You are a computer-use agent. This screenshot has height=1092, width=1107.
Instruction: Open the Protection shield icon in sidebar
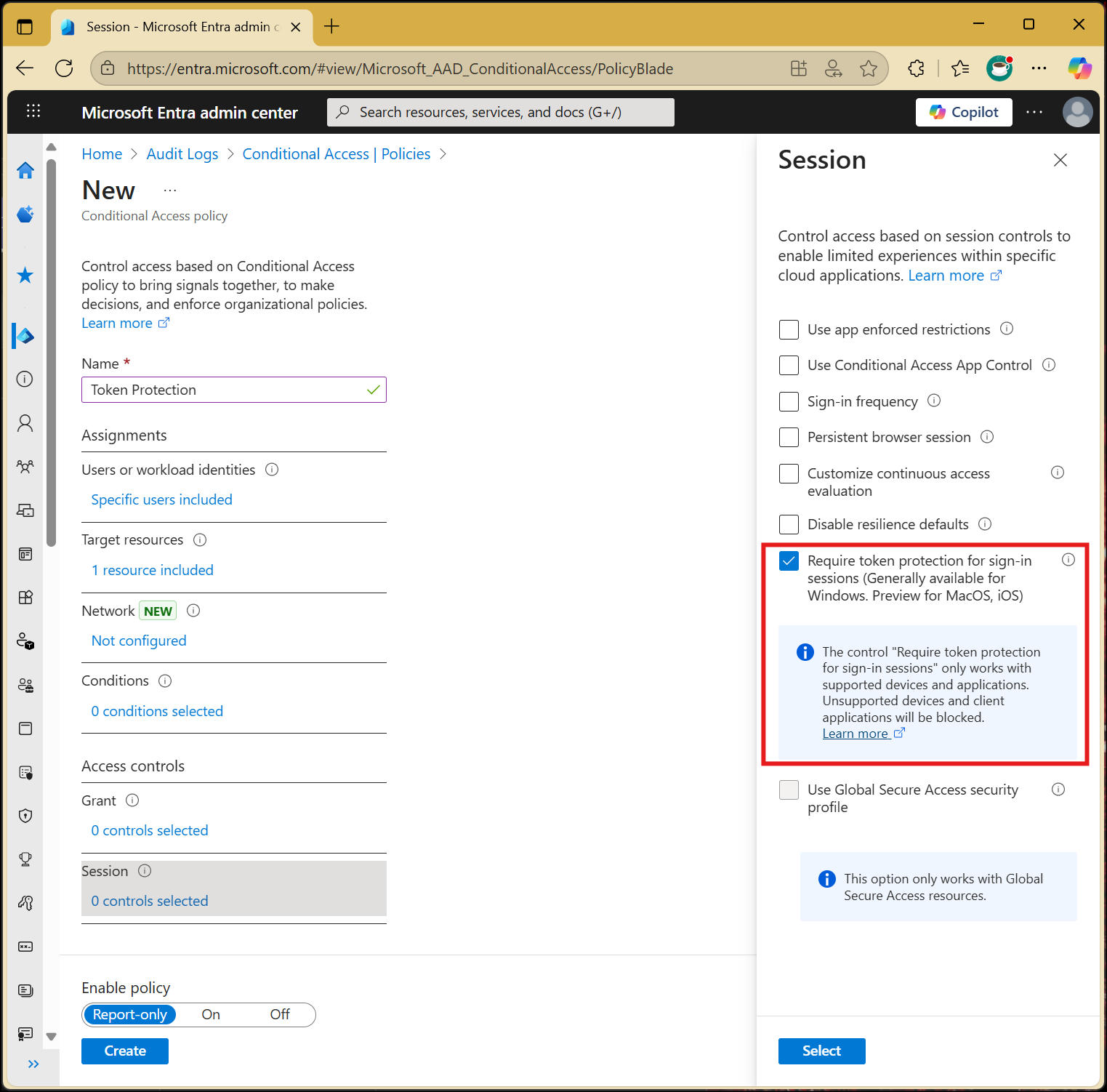[x=25, y=816]
